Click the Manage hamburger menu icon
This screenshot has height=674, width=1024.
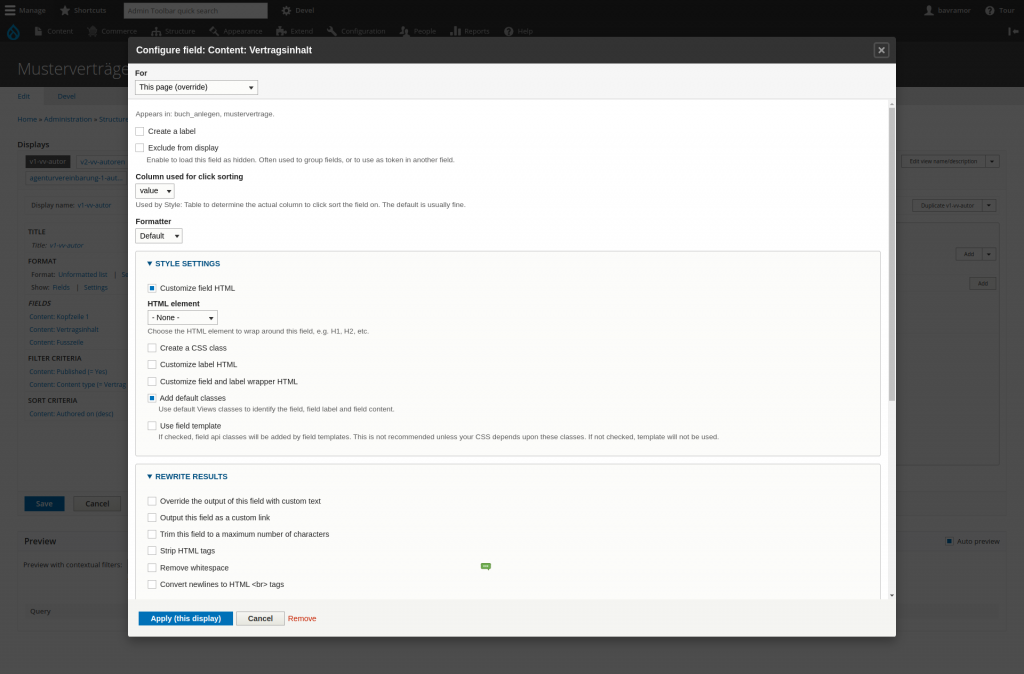click(x=10, y=10)
